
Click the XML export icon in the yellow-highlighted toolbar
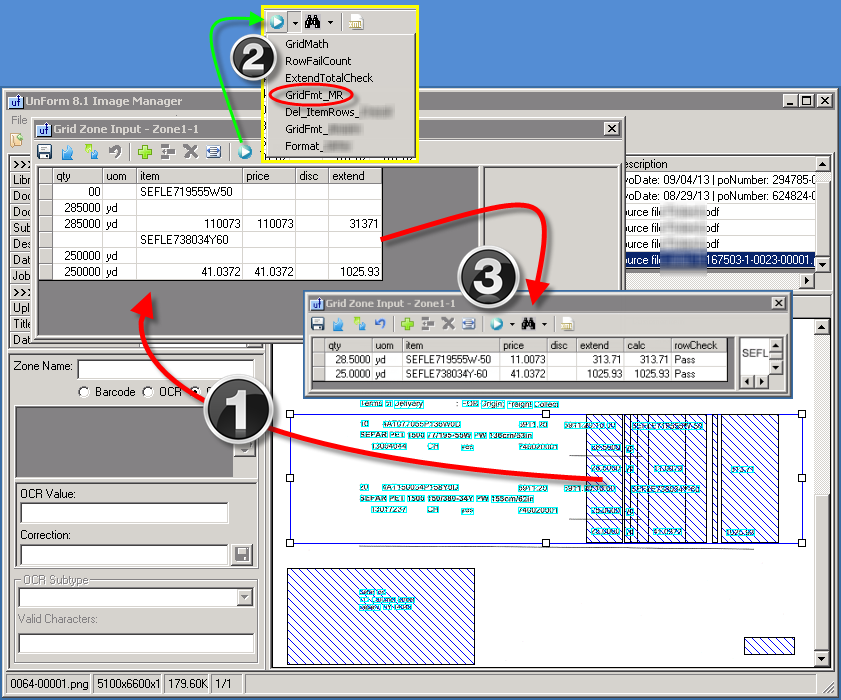tap(356, 21)
